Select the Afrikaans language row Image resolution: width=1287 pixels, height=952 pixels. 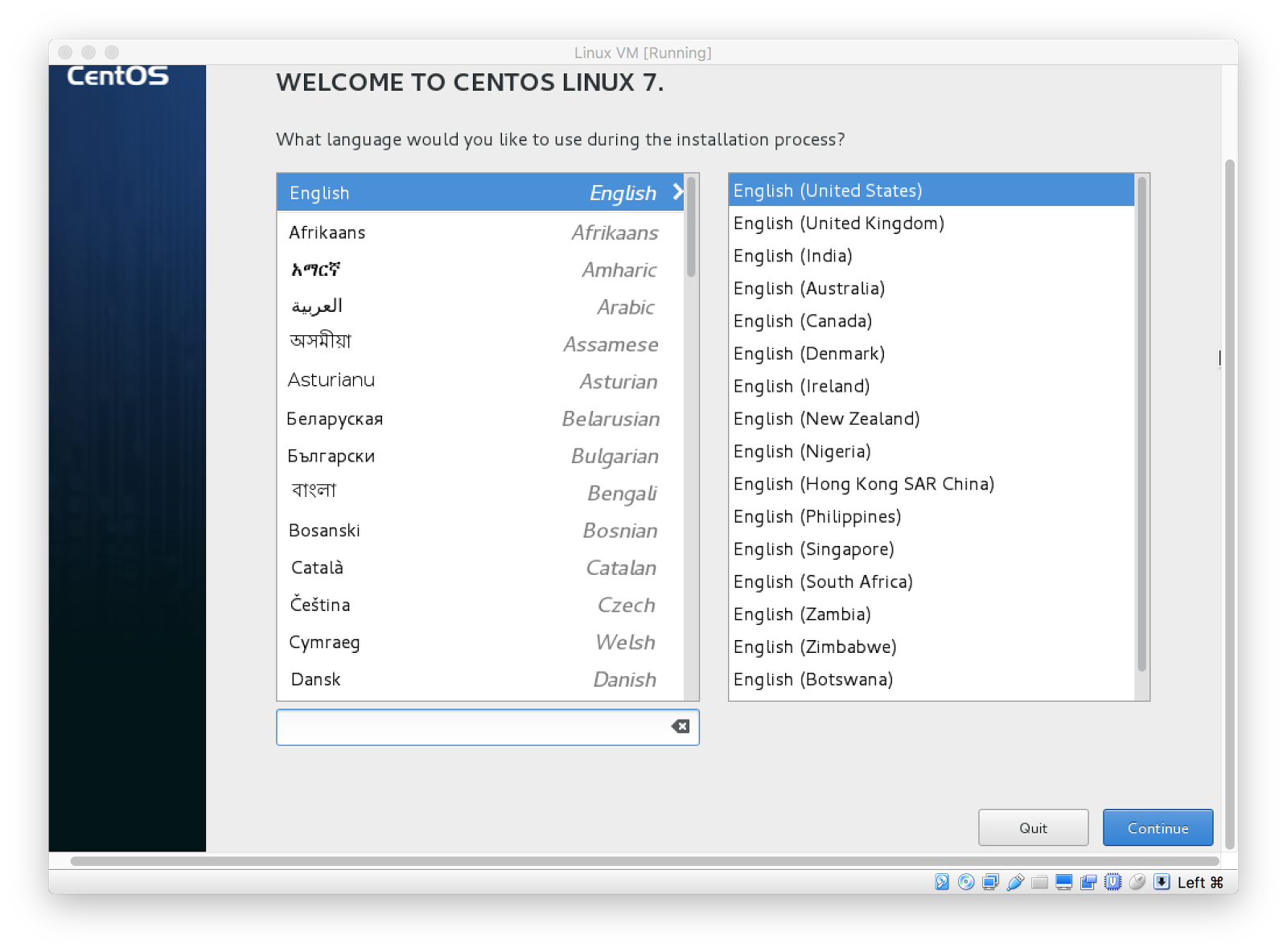point(480,232)
